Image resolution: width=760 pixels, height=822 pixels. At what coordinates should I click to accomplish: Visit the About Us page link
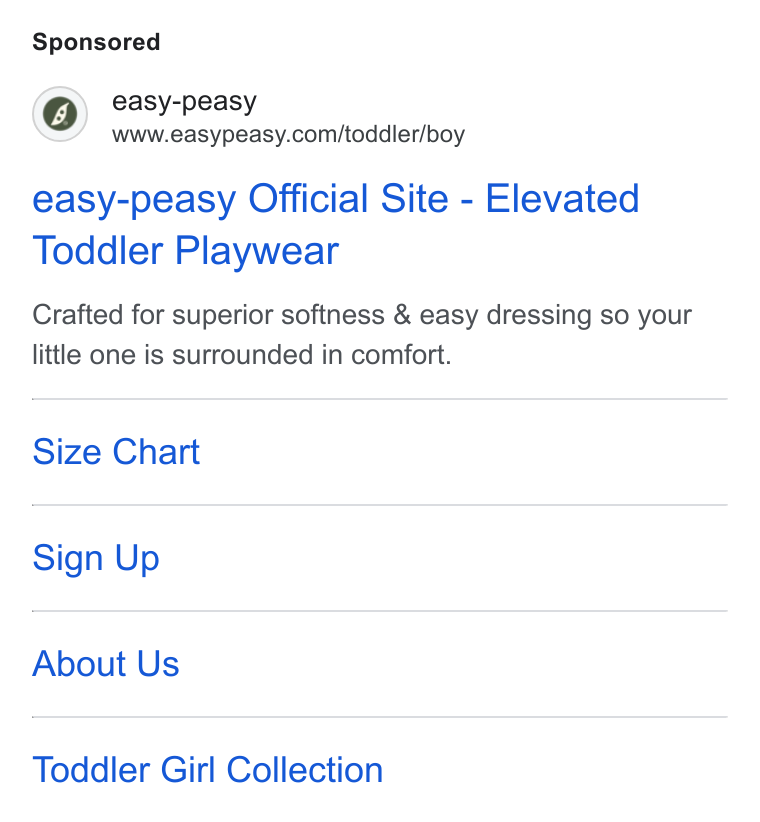(x=106, y=664)
